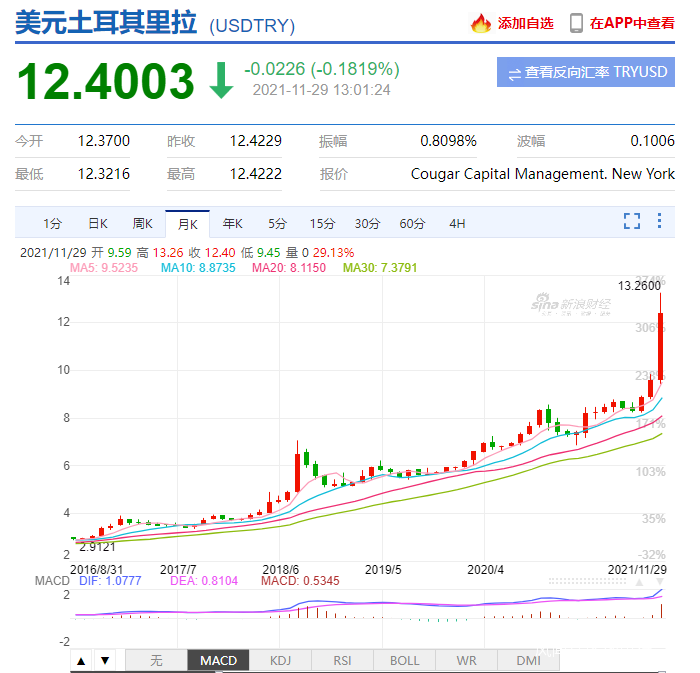Click the current price 12.4003
Screen dimensions: 700x673
tap(105, 81)
